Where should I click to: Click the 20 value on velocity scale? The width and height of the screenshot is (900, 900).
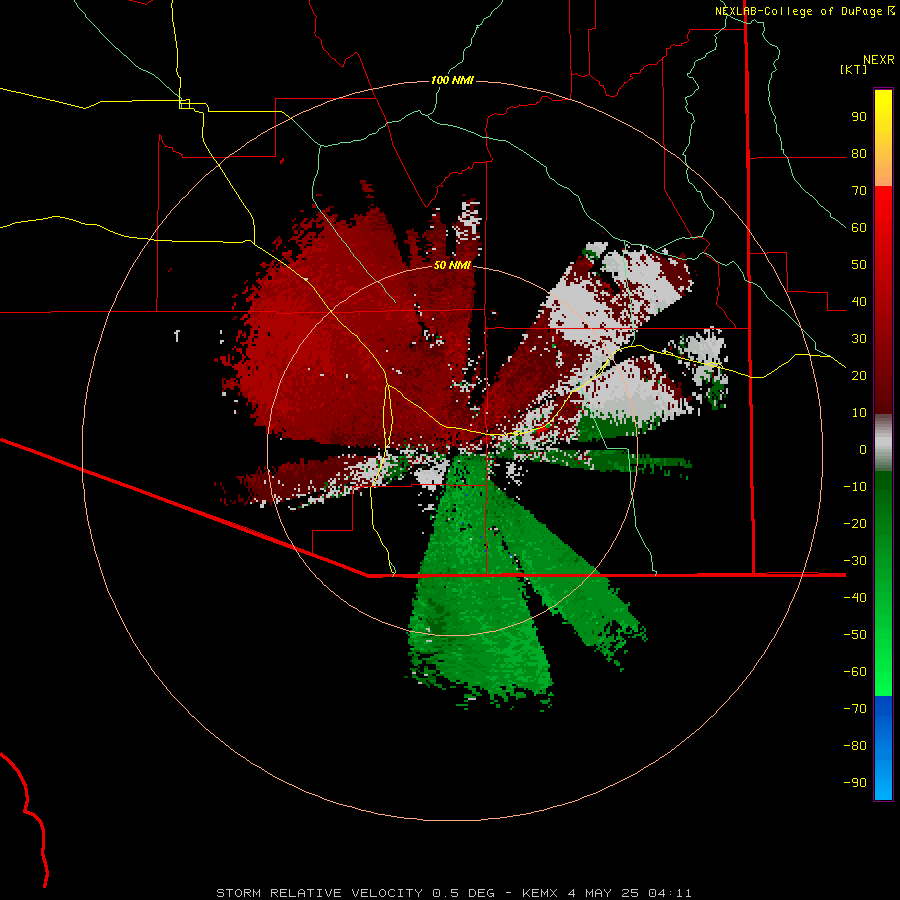coord(859,375)
